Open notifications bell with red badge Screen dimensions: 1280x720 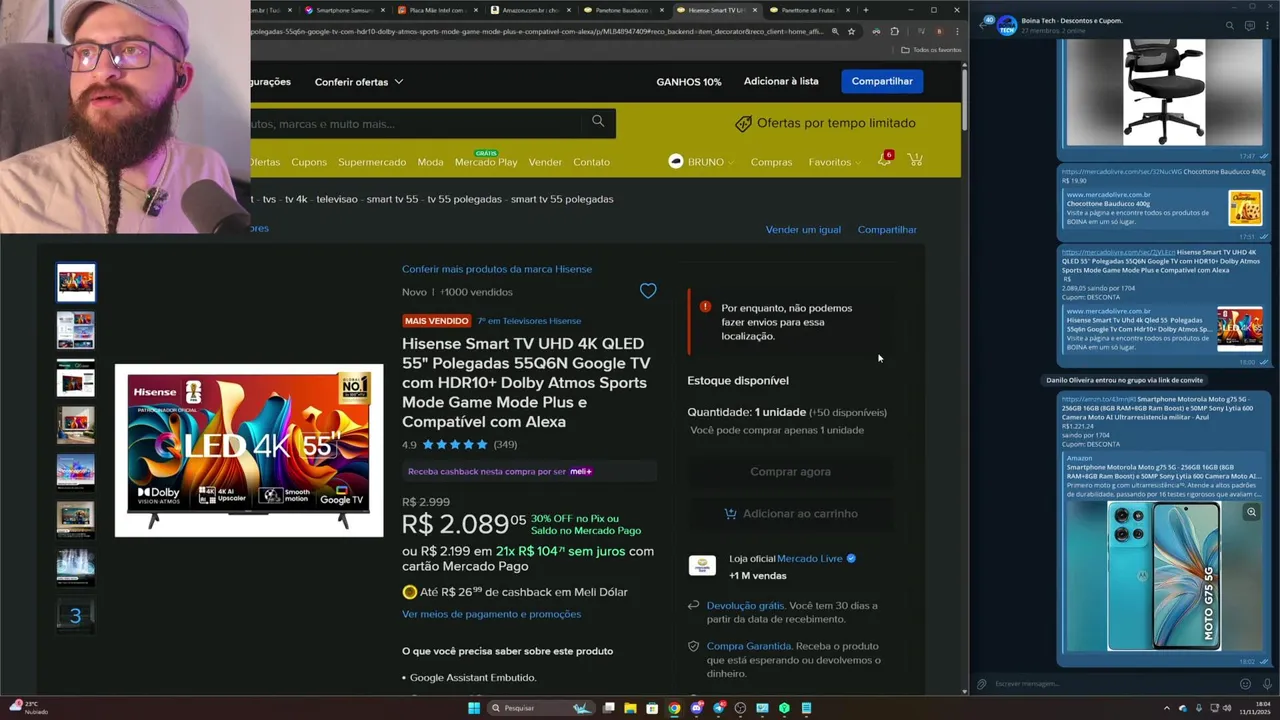pyautogui.click(x=885, y=159)
